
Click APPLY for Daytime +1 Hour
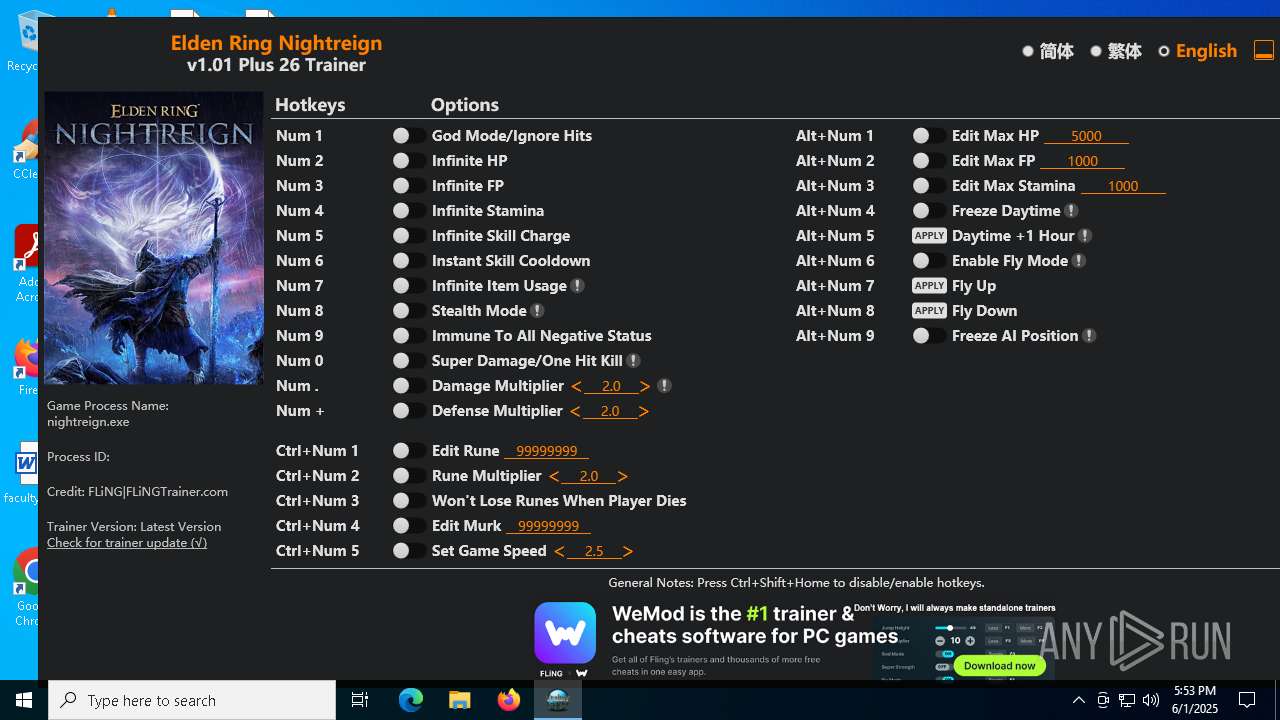pos(929,236)
